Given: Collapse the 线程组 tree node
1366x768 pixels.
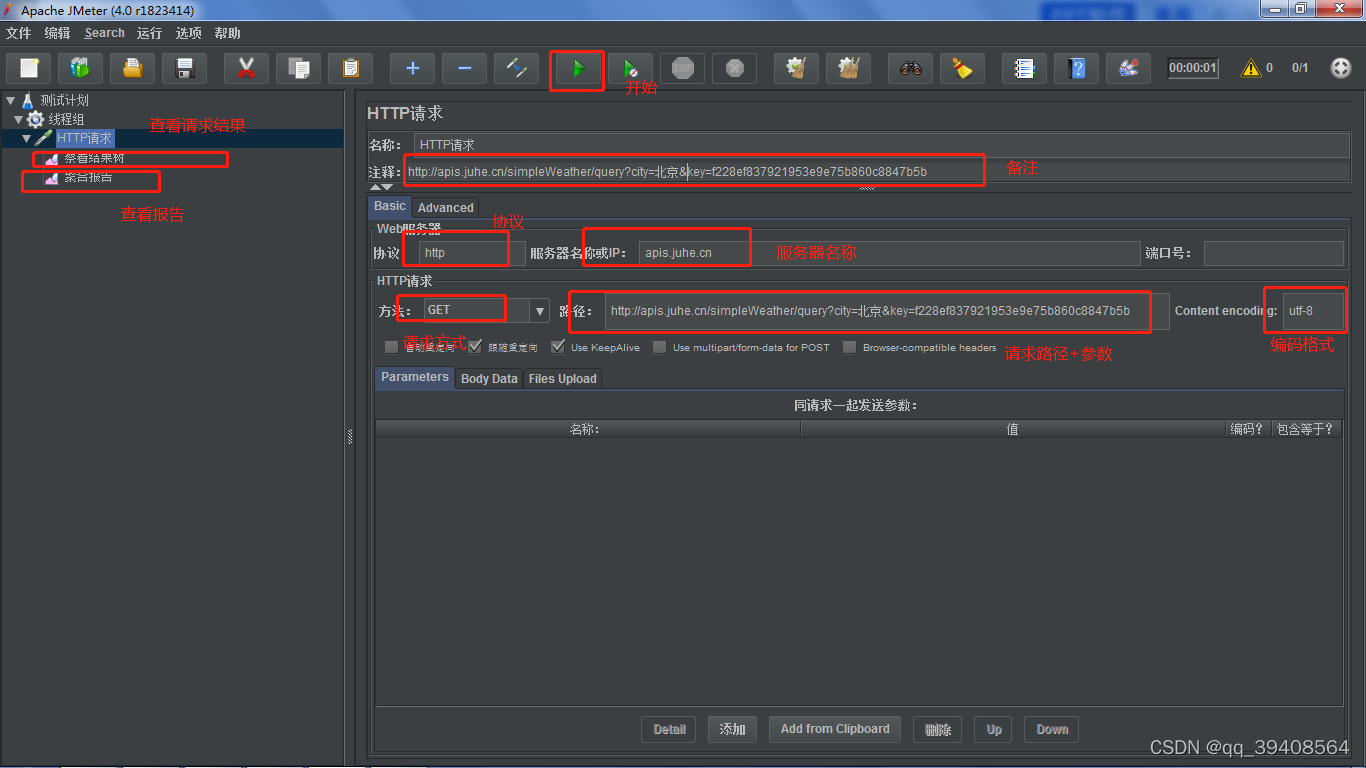Looking at the screenshot, I should pos(19,120).
